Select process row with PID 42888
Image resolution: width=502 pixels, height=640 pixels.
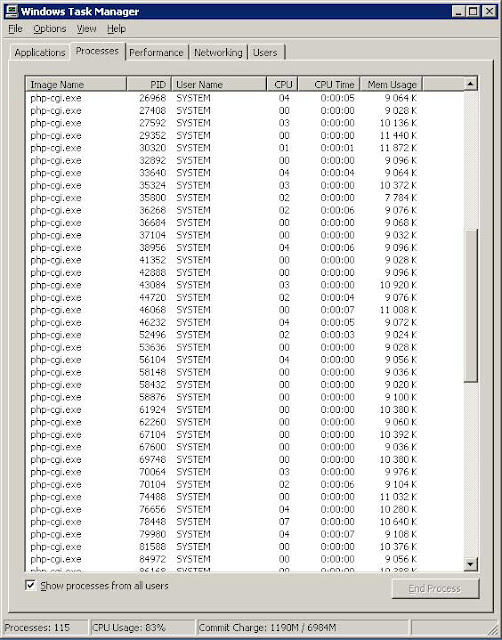tap(245, 273)
